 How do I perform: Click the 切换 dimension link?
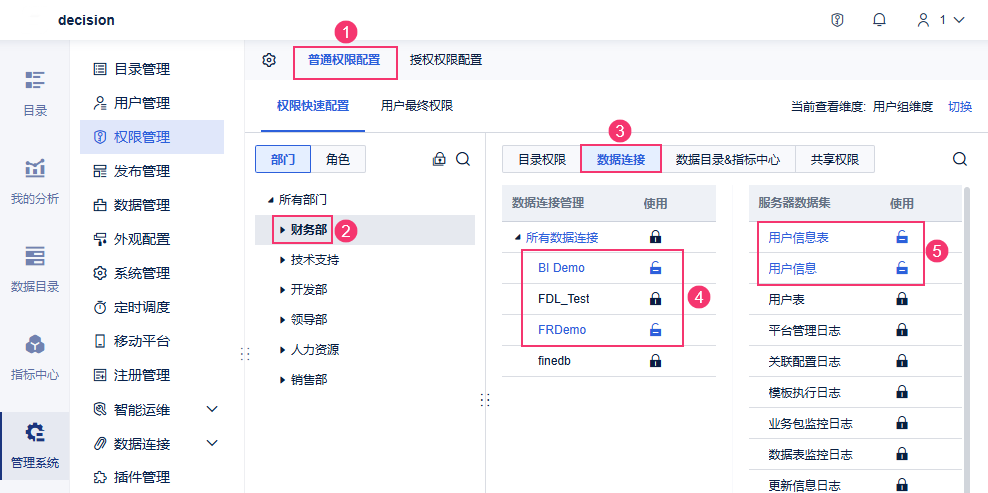pos(960,107)
